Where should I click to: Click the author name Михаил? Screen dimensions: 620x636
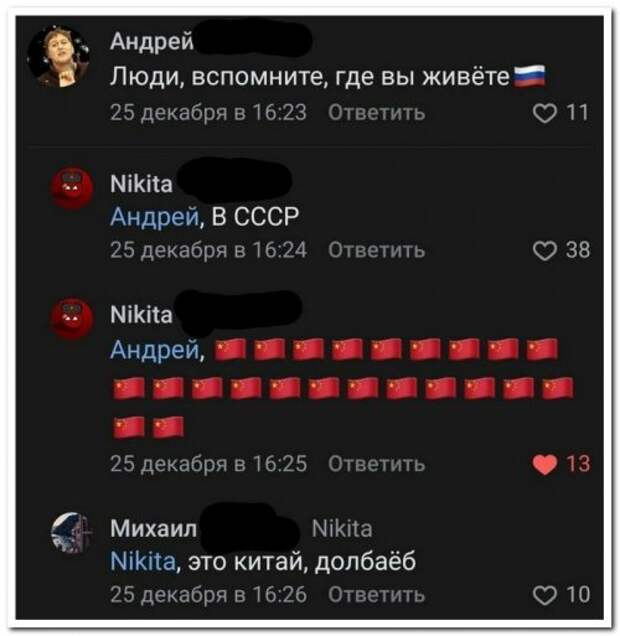coord(154,529)
